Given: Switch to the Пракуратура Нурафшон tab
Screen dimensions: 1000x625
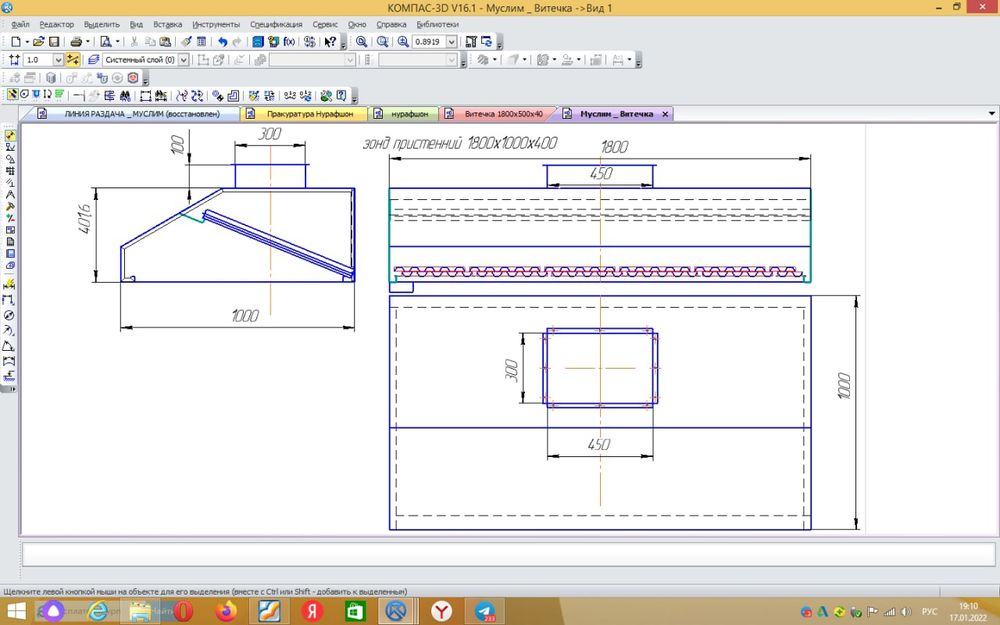Looking at the screenshot, I should [x=309, y=114].
